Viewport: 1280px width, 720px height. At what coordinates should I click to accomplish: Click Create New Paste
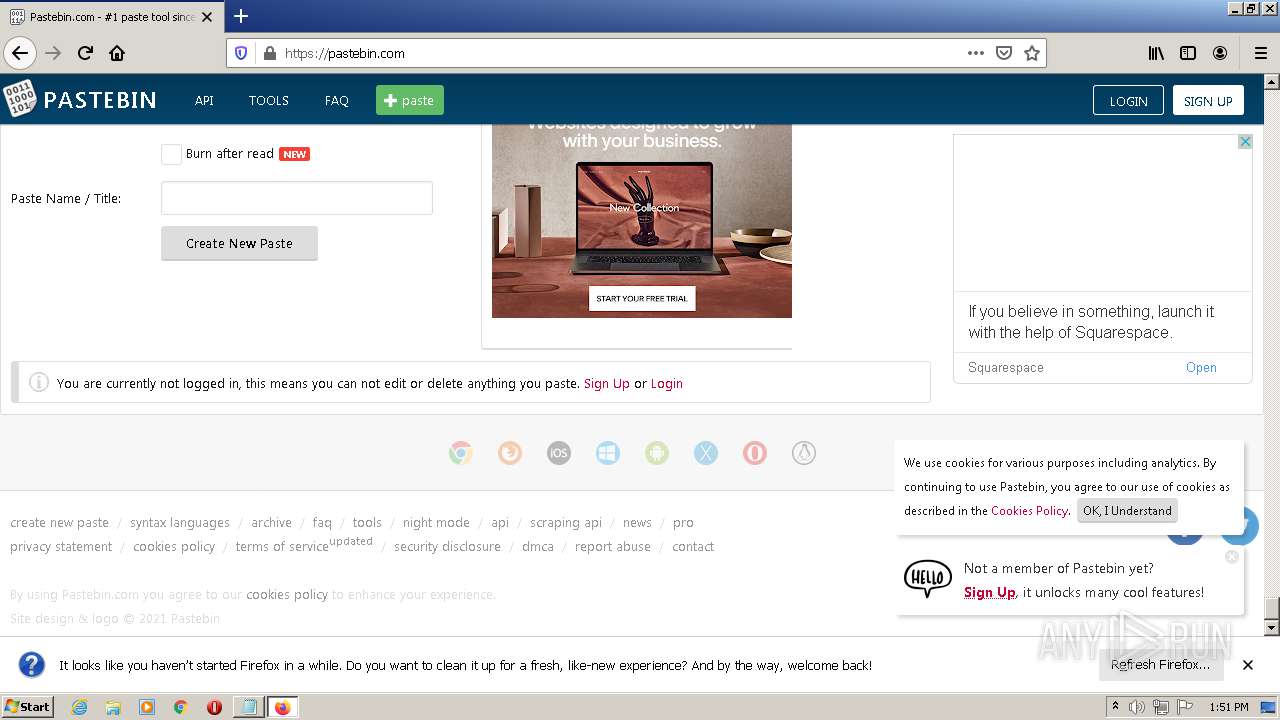pos(239,243)
